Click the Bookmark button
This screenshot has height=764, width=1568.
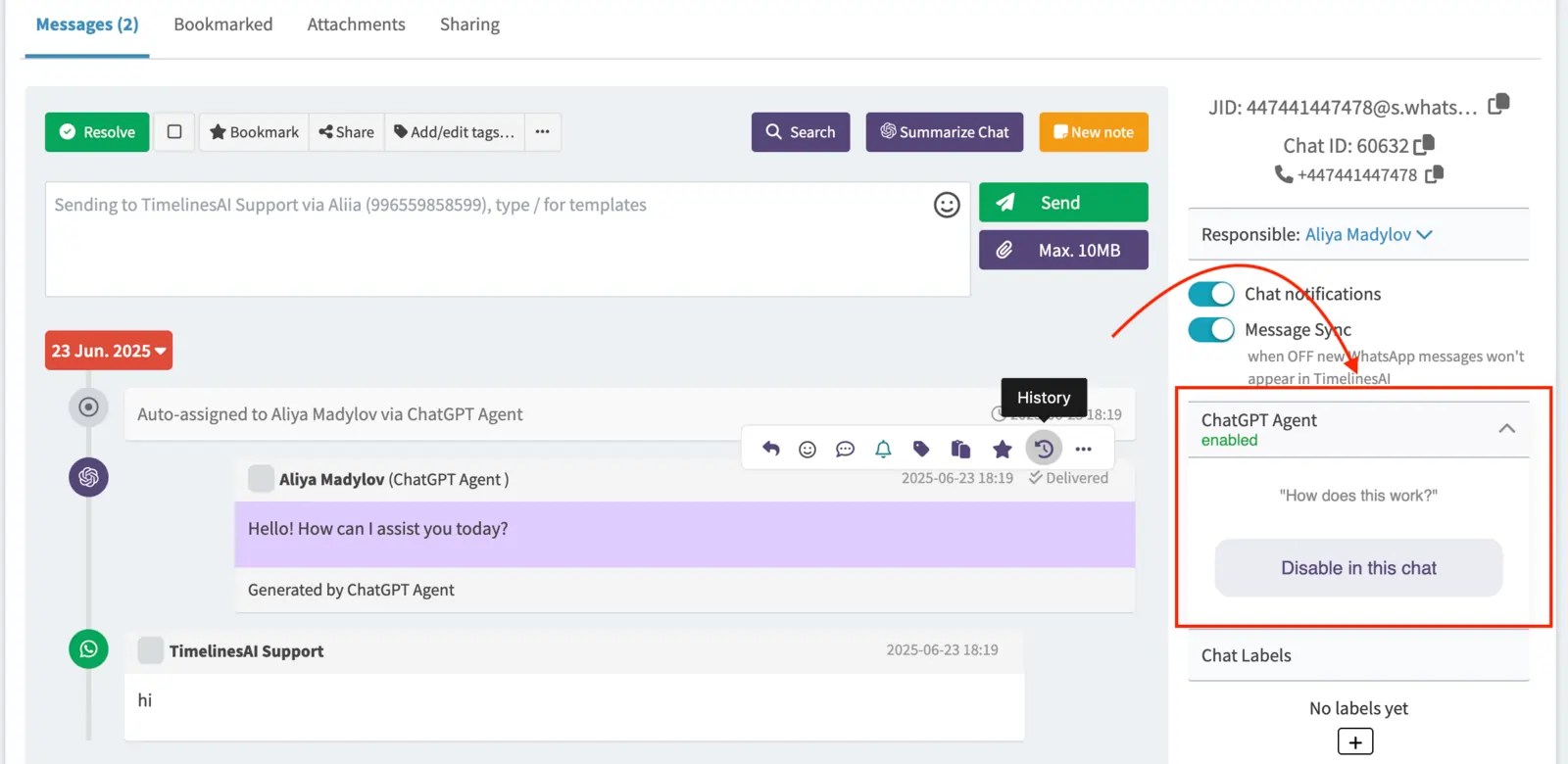pyautogui.click(x=255, y=131)
